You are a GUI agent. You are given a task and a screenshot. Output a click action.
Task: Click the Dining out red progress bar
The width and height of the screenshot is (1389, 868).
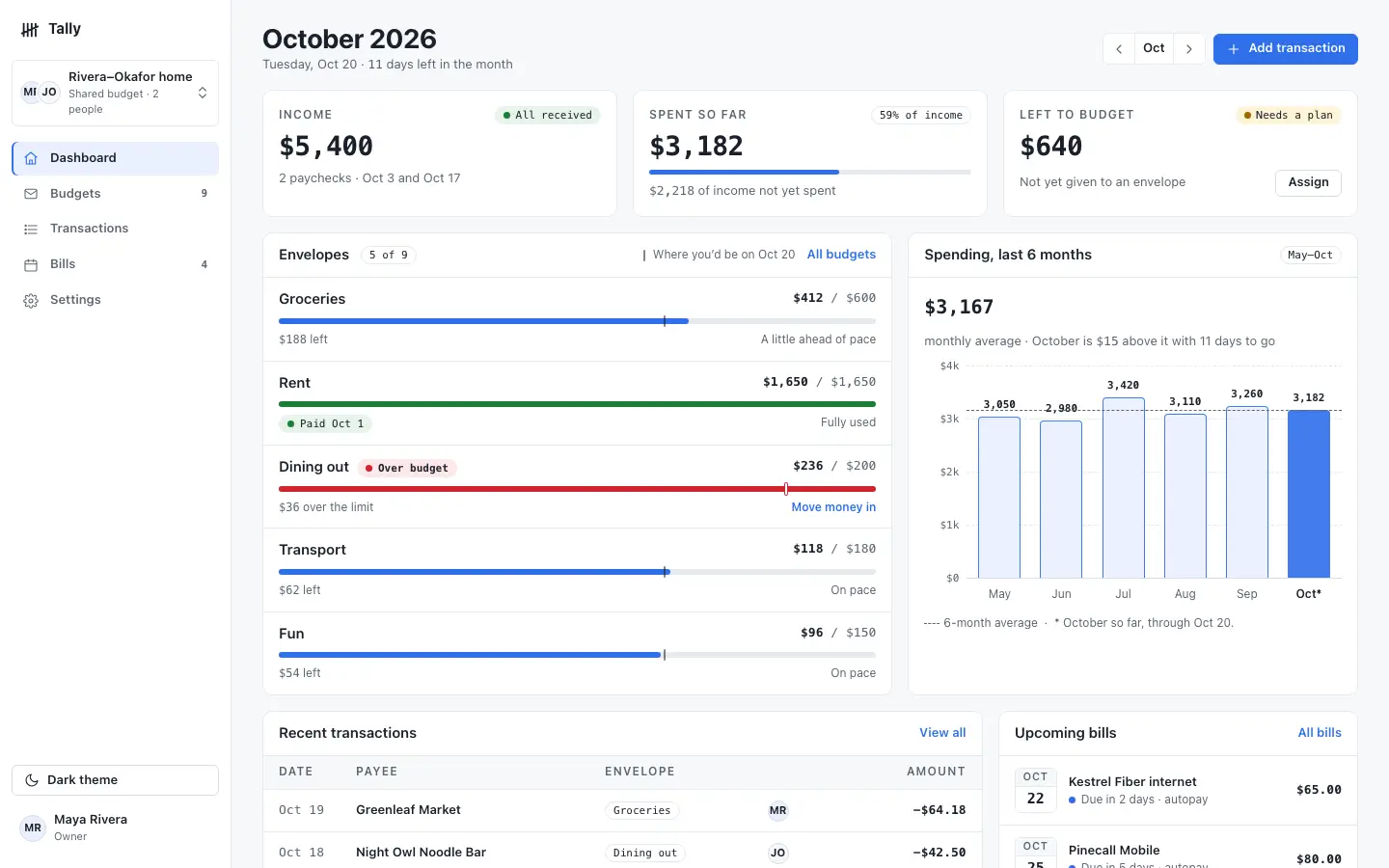pos(577,489)
